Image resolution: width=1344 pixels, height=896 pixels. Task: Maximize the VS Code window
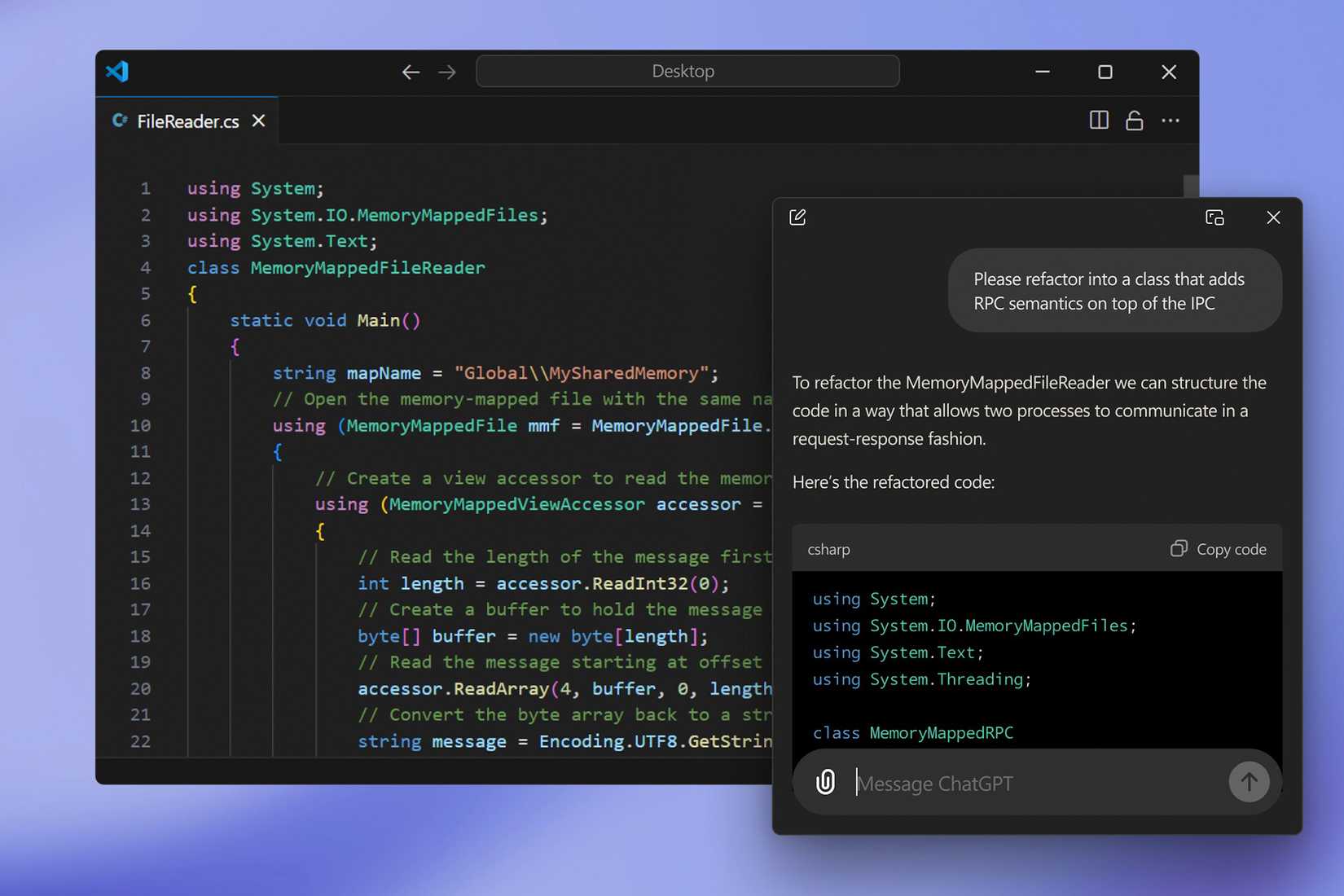click(1105, 72)
